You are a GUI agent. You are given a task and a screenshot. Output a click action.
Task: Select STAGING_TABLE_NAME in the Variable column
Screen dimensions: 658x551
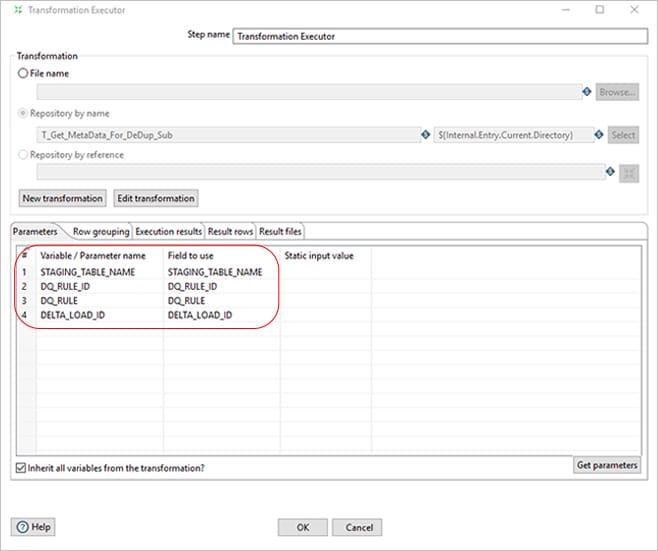[x=88, y=272]
